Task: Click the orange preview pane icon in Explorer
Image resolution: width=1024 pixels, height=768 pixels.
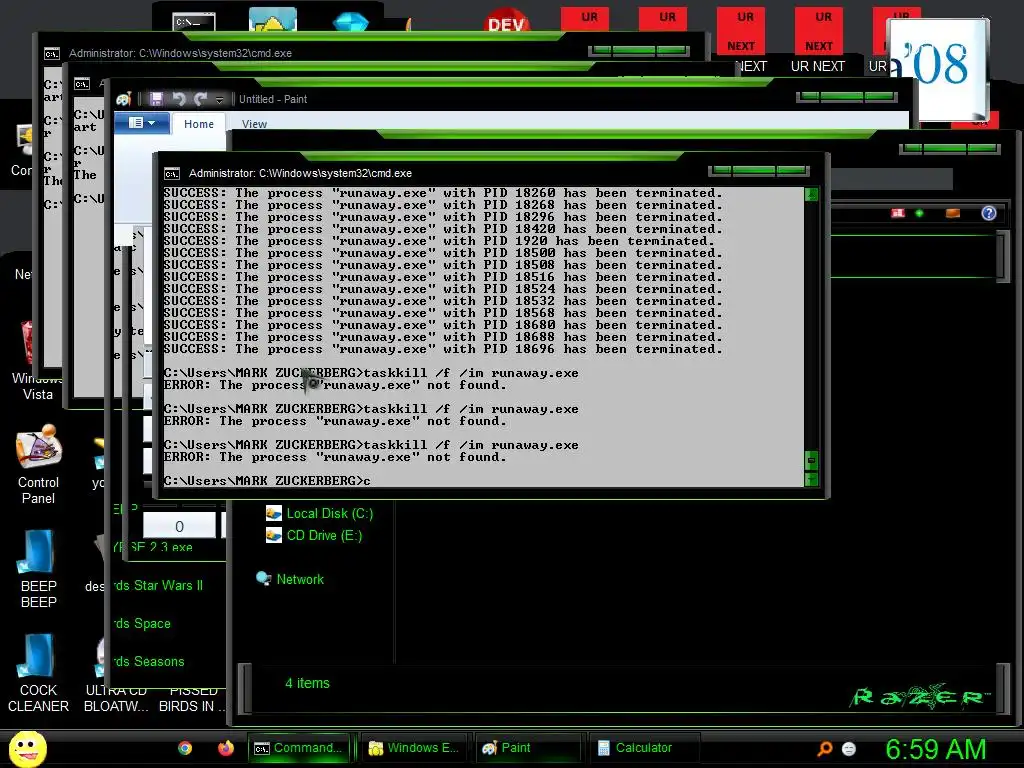Action: 953,213
